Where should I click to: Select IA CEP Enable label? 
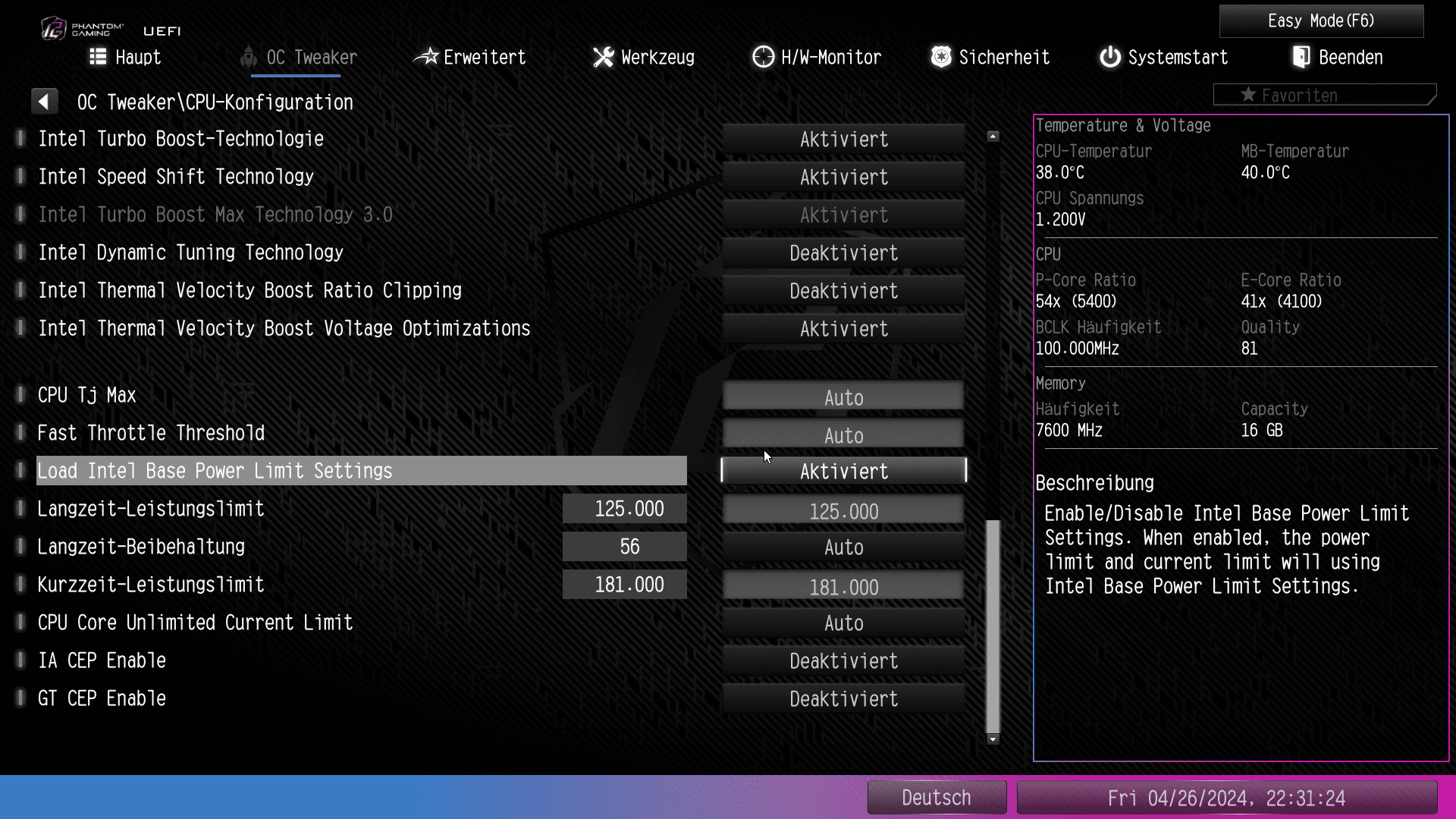tap(102, 661)
